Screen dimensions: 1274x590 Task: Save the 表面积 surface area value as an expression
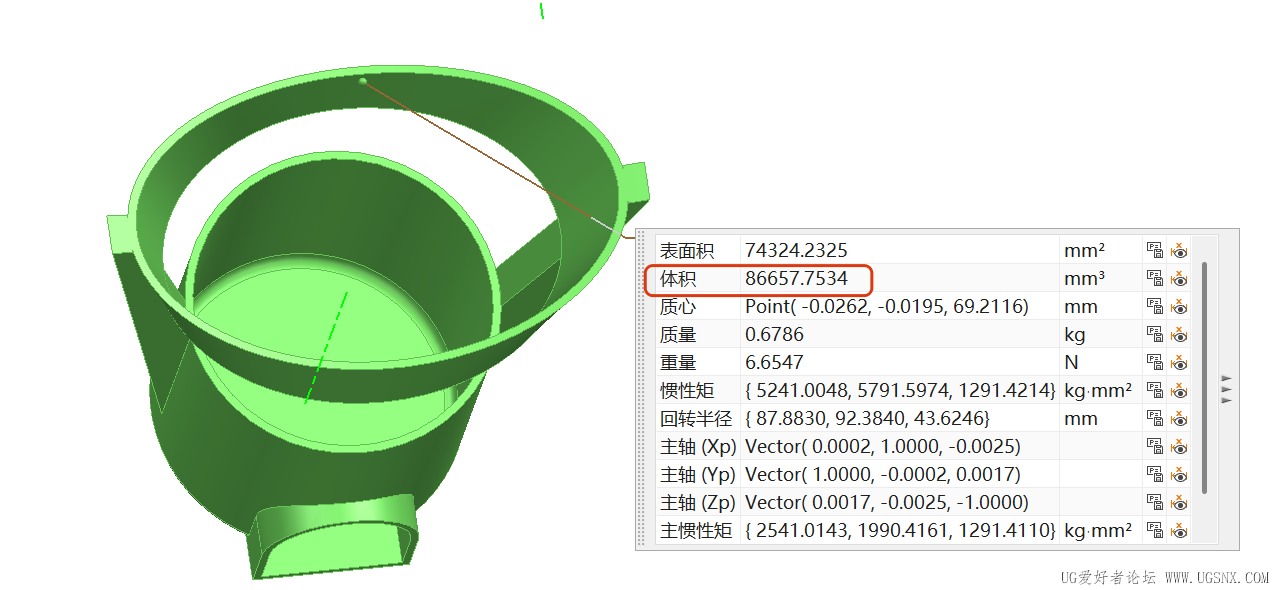click(1153, 250)
